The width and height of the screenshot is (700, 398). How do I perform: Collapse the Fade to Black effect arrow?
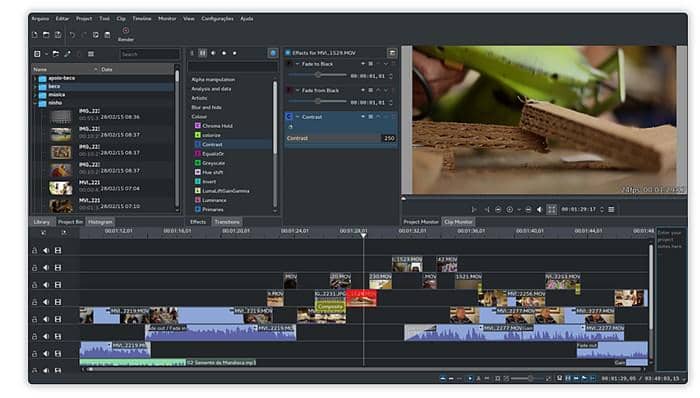(x=297, y=64)
